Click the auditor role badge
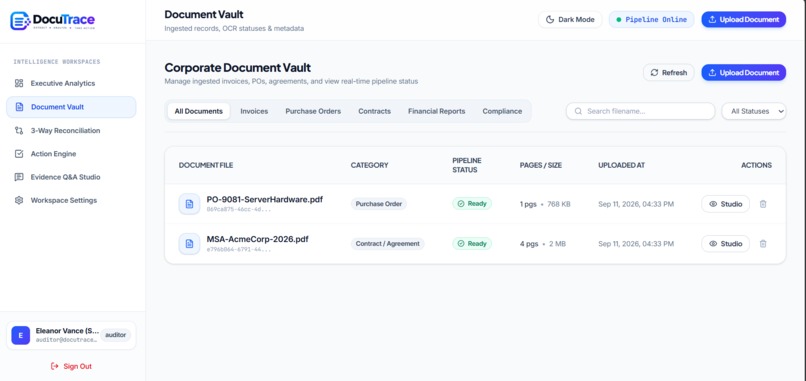Image resolution: width=806 pixels, height=381 pixels. pos(116,335)
